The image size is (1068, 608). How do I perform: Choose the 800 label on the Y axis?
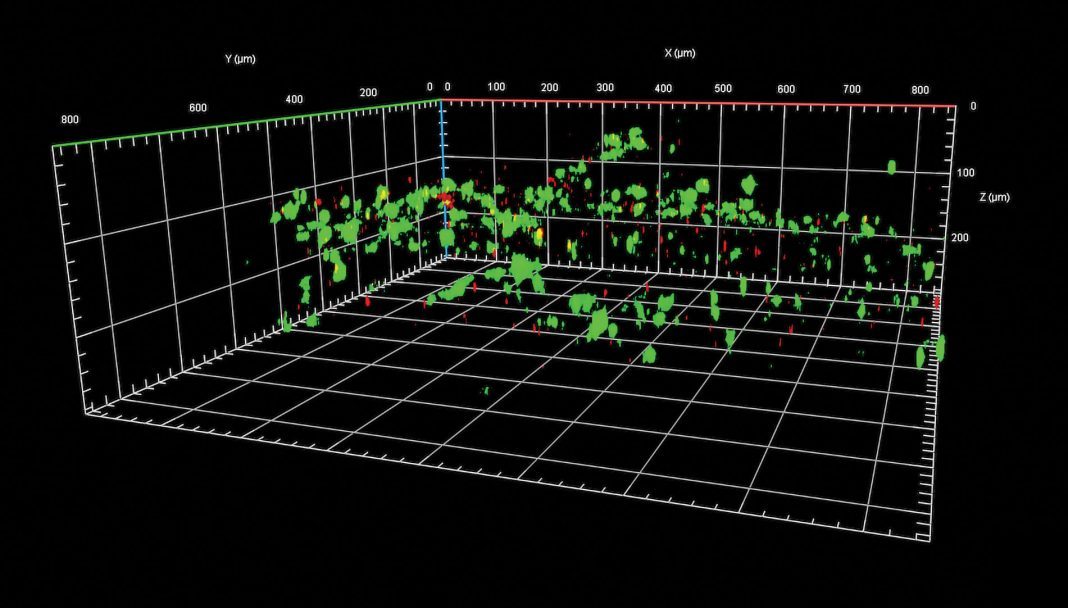[69, 119]
